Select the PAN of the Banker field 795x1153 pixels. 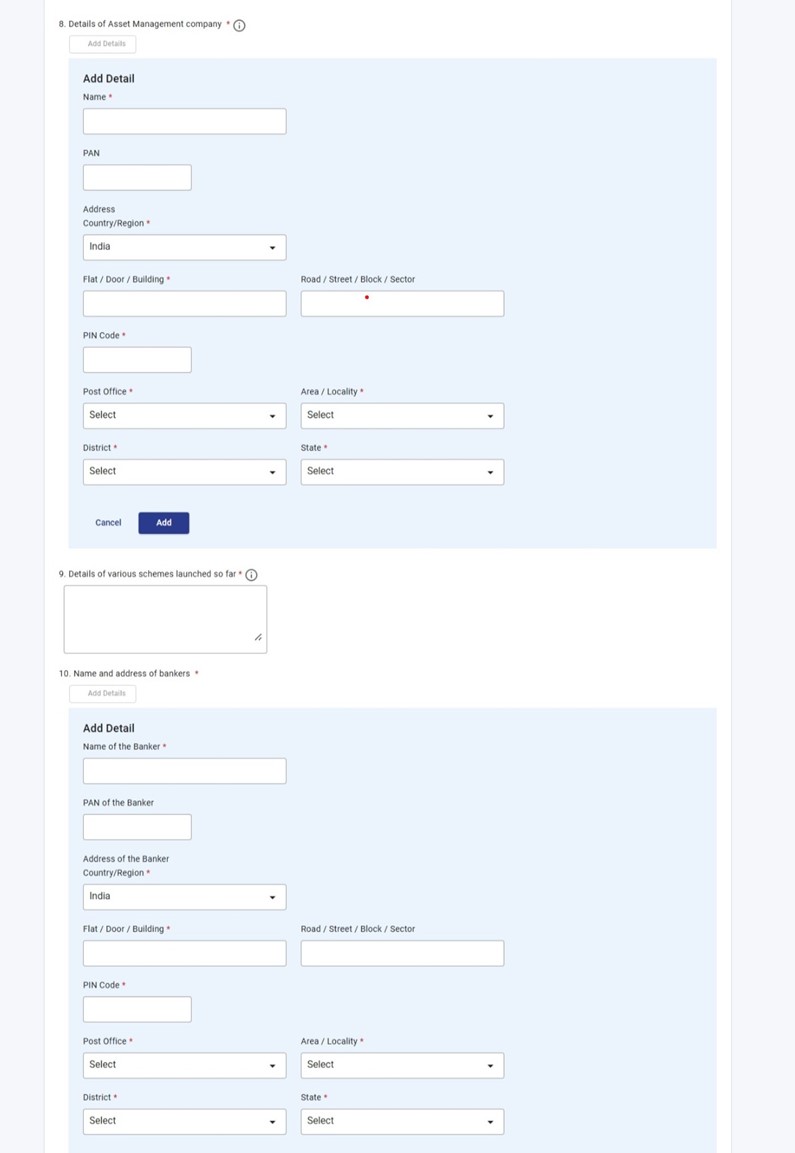(137, 826)
